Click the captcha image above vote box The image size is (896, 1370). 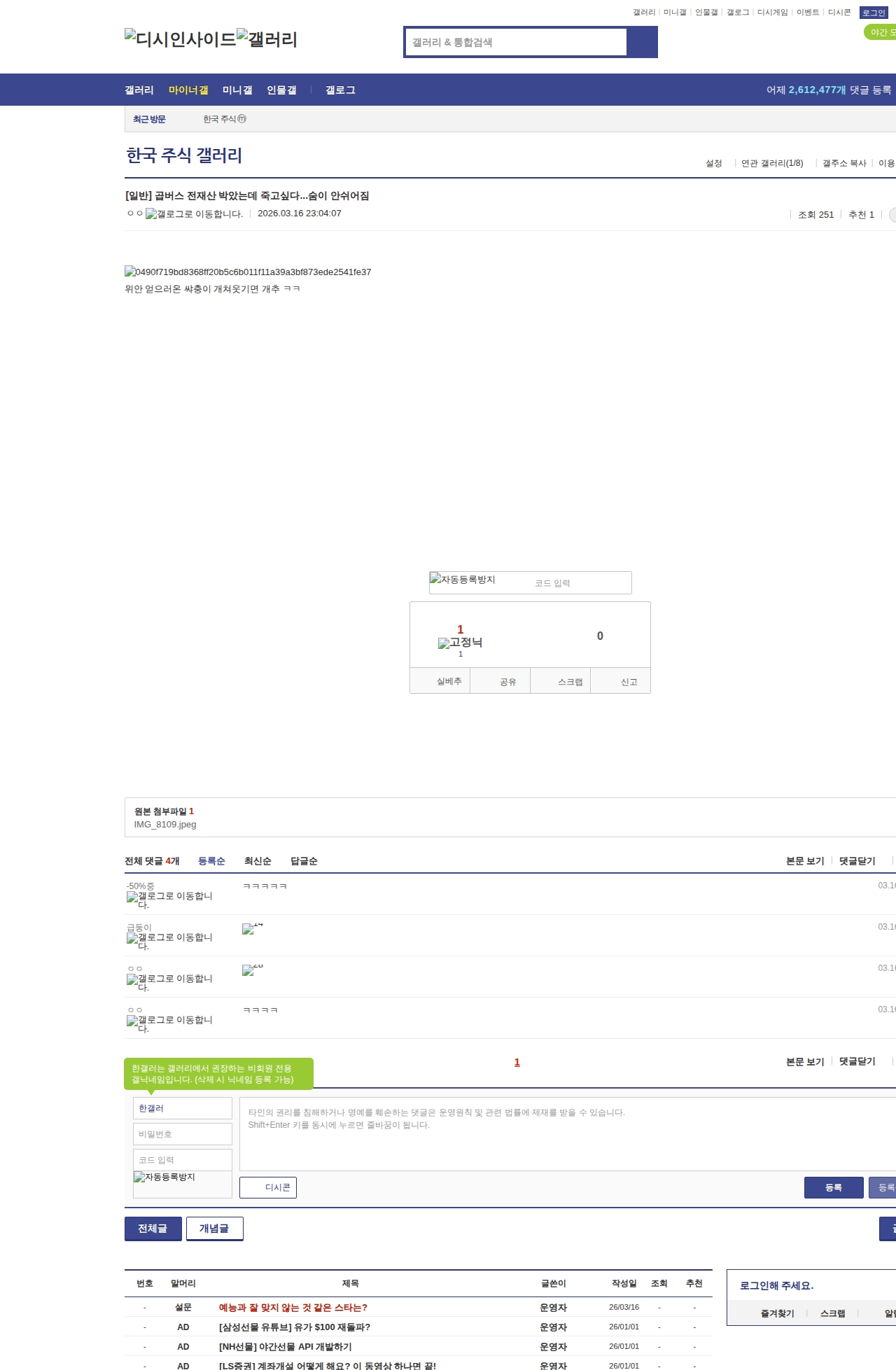[463, 580]
